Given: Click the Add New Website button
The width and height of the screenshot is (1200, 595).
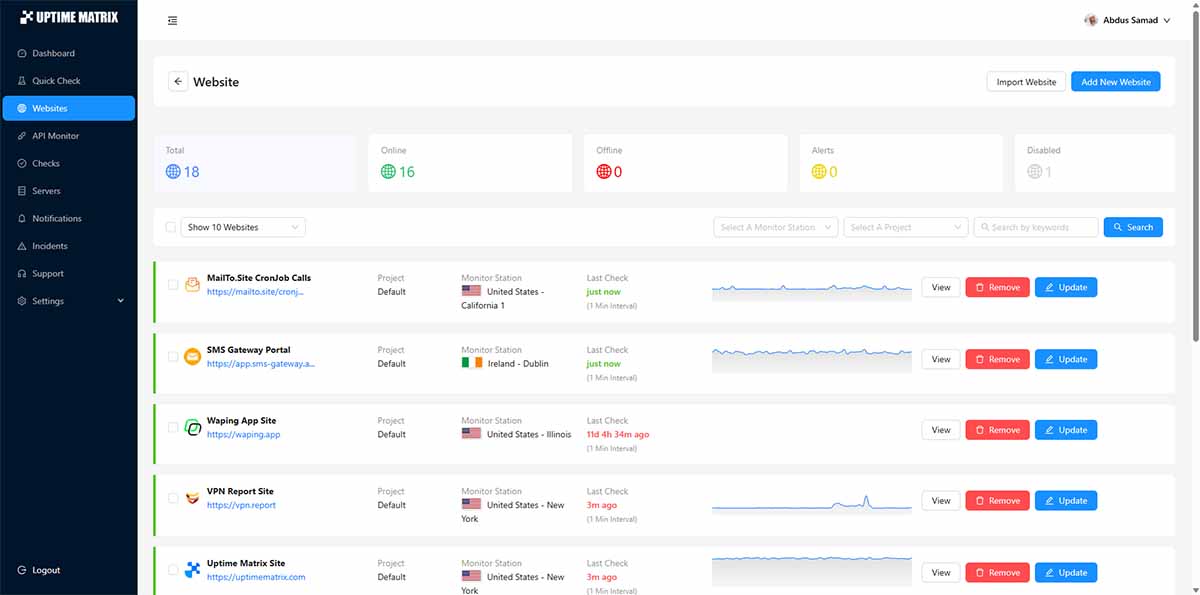Looking at the screenshot, I should click(1116, 82).
